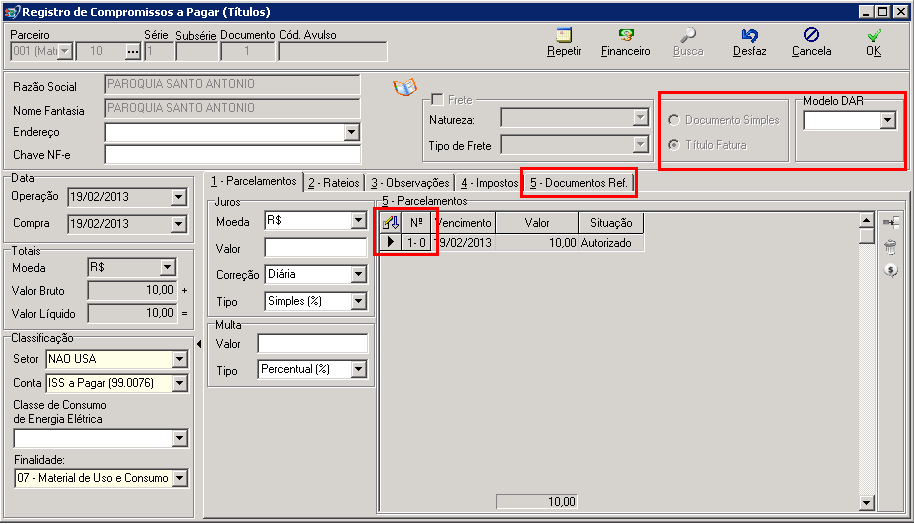Open Juros Tipo Simples (%) dropdown

(358, 301)
